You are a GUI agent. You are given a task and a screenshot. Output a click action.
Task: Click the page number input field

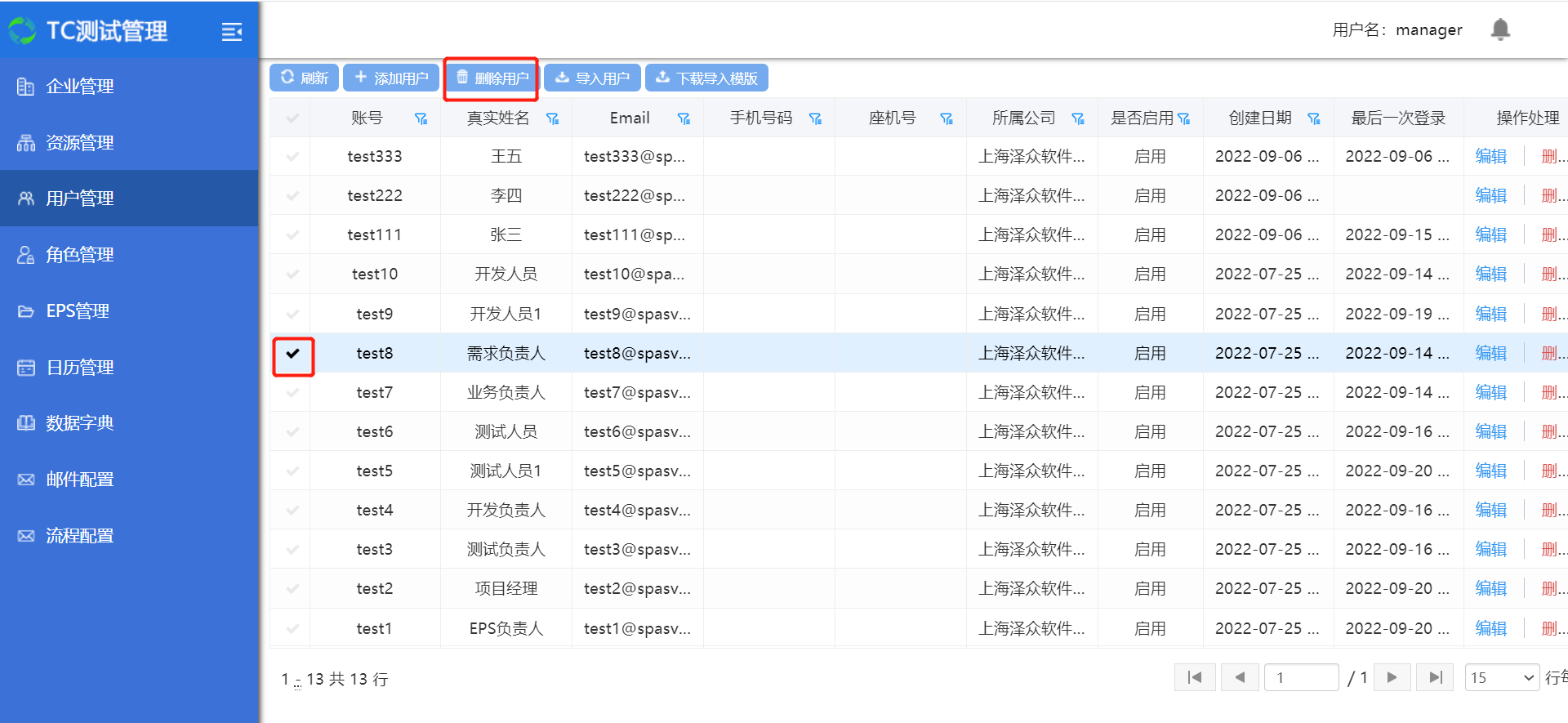(1301, 677)
